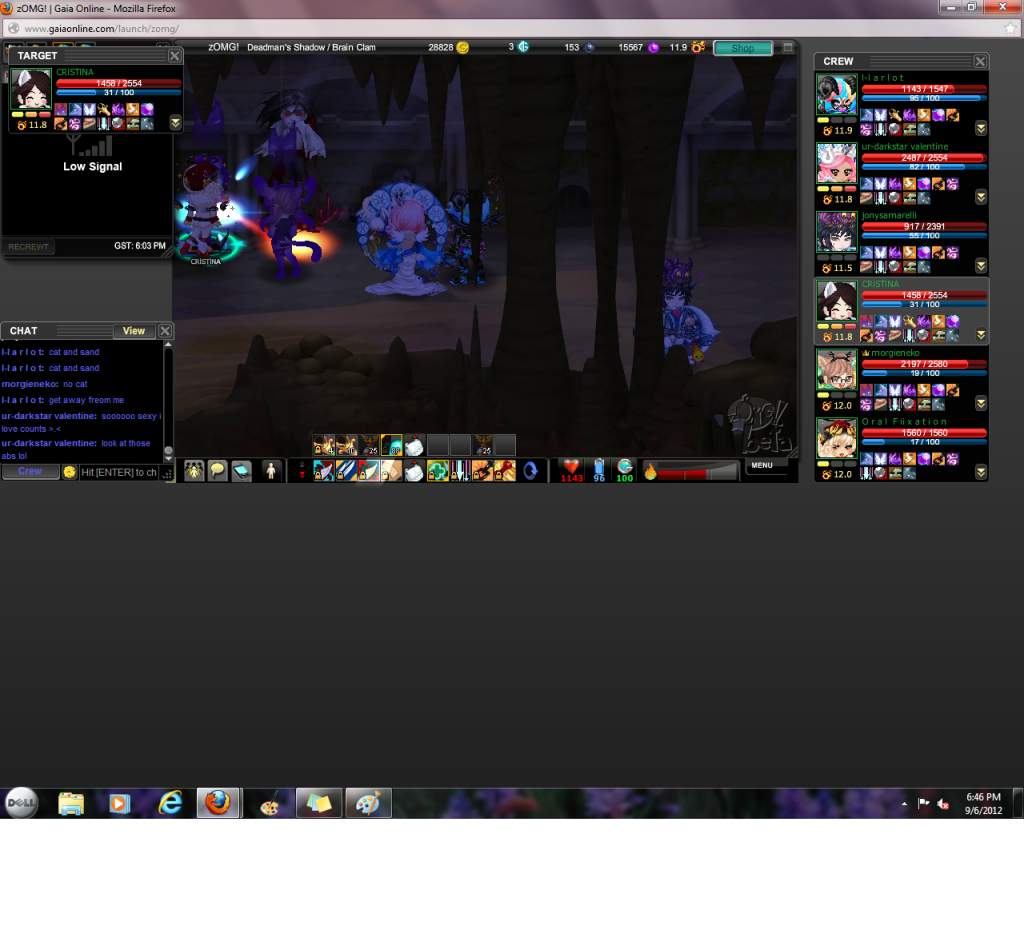Toggle the chat View mode button
The height and width of the screenshot is (934, 1024).
coord(134,331)
